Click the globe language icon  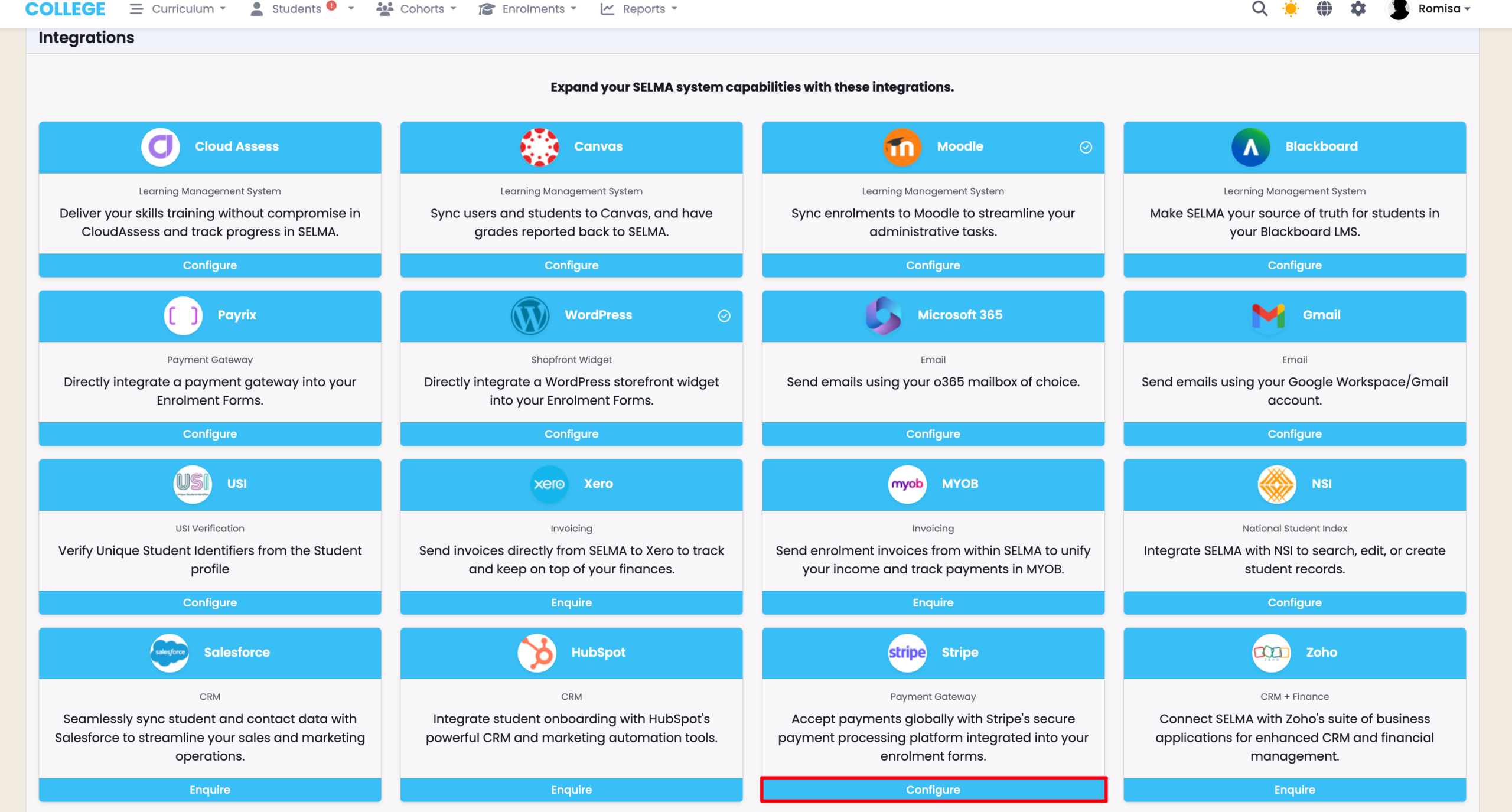pyautogui.click(x=1324, y=9)
